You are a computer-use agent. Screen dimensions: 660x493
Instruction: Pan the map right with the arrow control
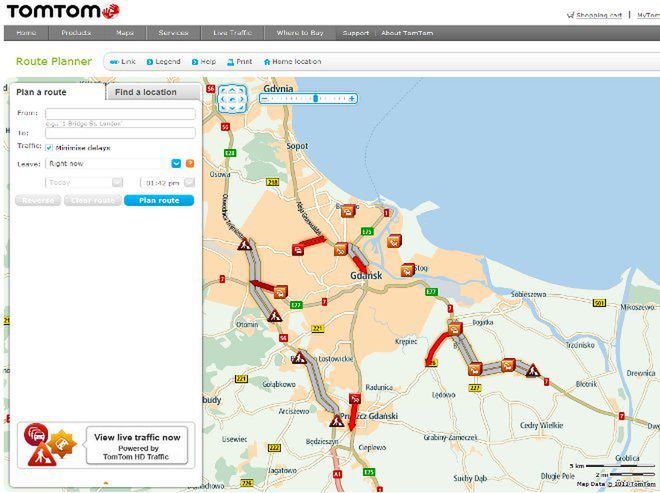242,99
